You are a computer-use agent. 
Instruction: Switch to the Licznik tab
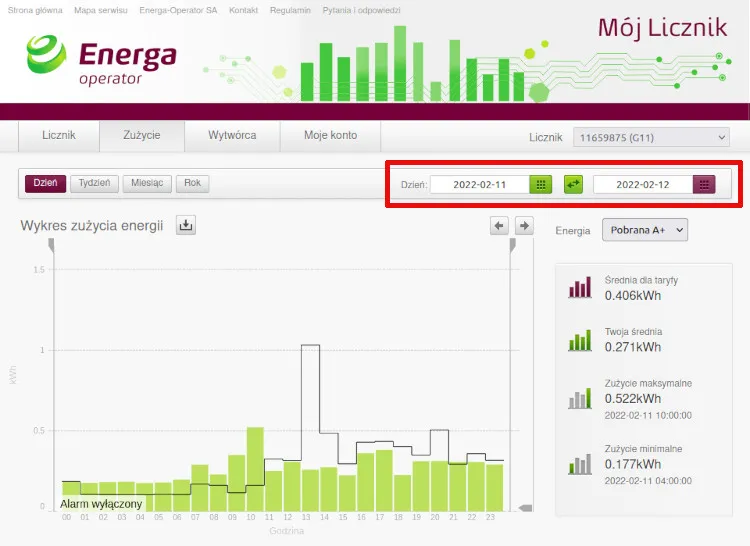tap(59, 136)
